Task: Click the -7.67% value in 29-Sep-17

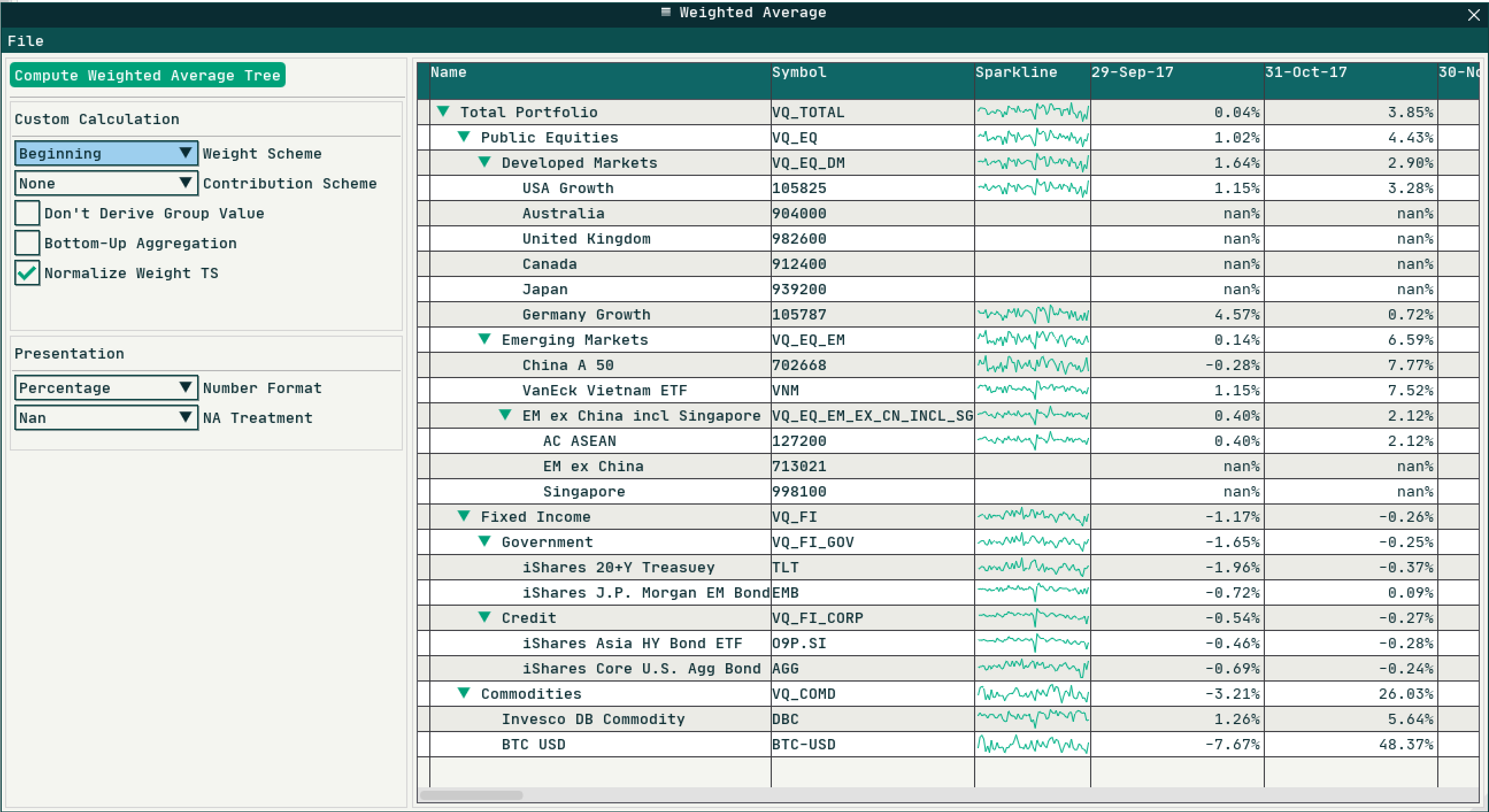Action: [1232, 744]
